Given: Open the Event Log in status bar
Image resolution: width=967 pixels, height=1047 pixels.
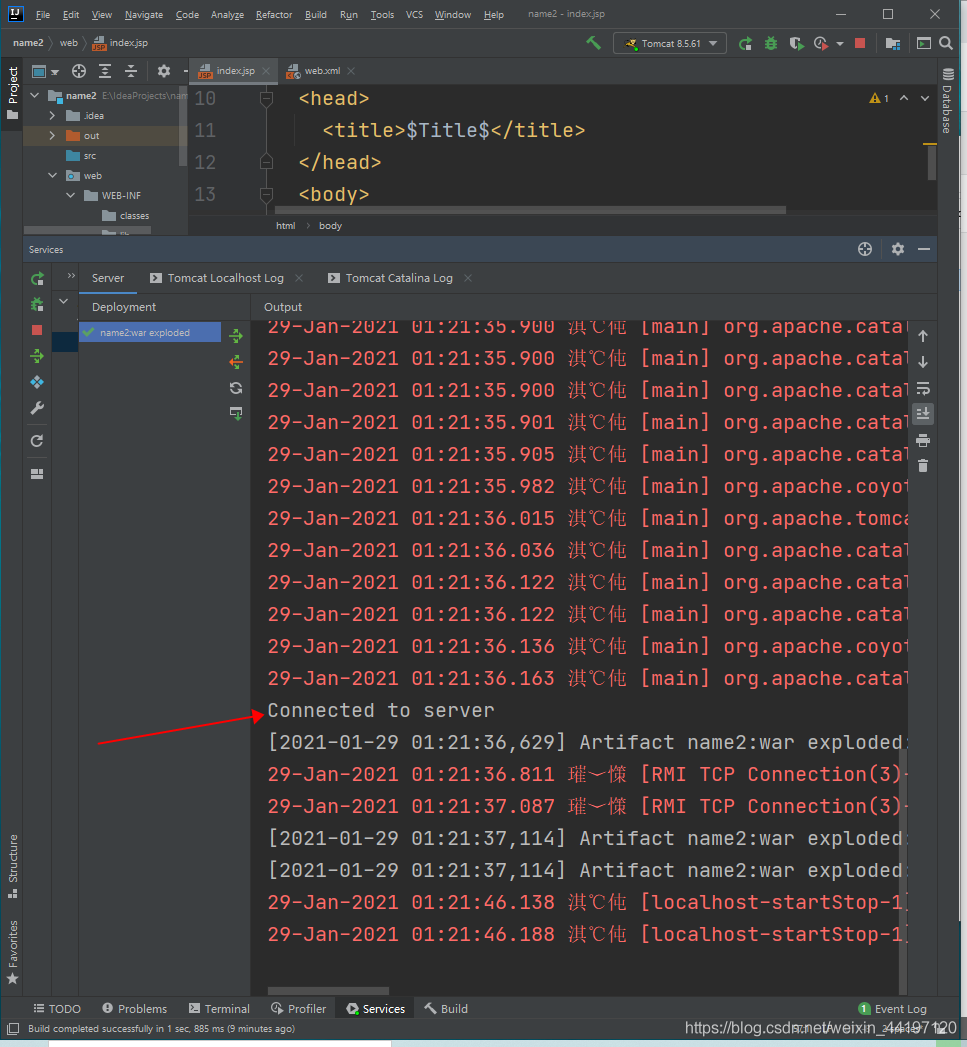Looking at the screenshot, I should click(892, 1009).
